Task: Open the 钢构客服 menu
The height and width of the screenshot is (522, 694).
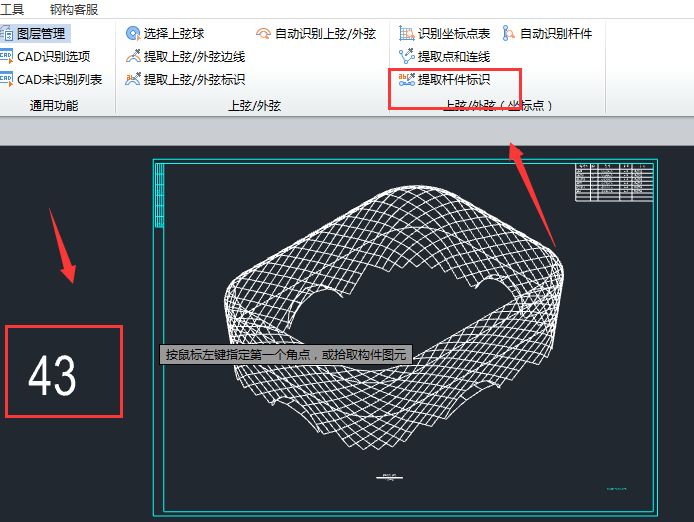Action: click(x=74, y=9)
